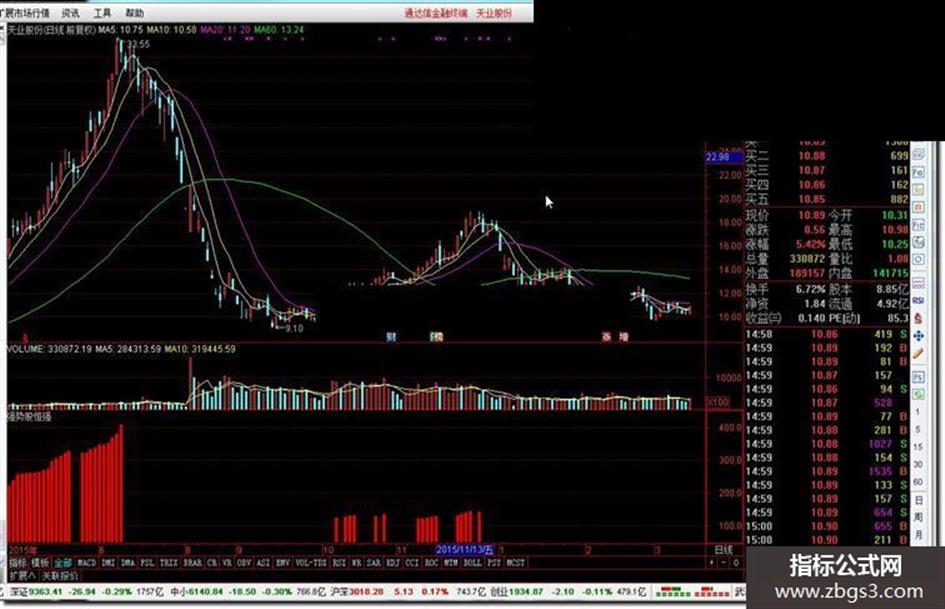Click the 财 info marker on chart
The image size is (945, 609).
[x=391, y=336]
